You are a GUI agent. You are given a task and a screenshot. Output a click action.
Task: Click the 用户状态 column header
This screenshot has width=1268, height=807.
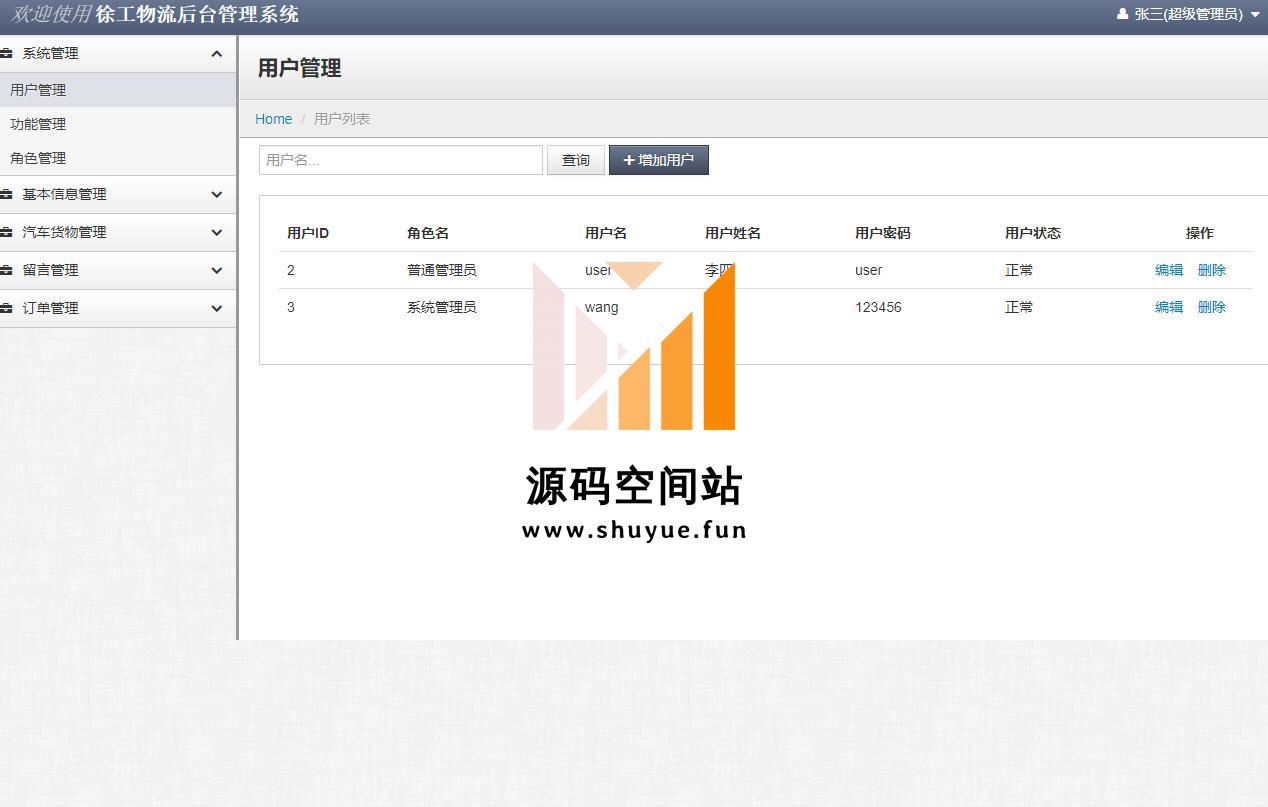[x=1033, y=233]
